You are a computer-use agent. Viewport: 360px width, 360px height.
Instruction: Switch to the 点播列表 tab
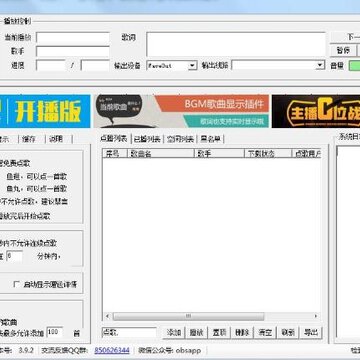[114, 139]
